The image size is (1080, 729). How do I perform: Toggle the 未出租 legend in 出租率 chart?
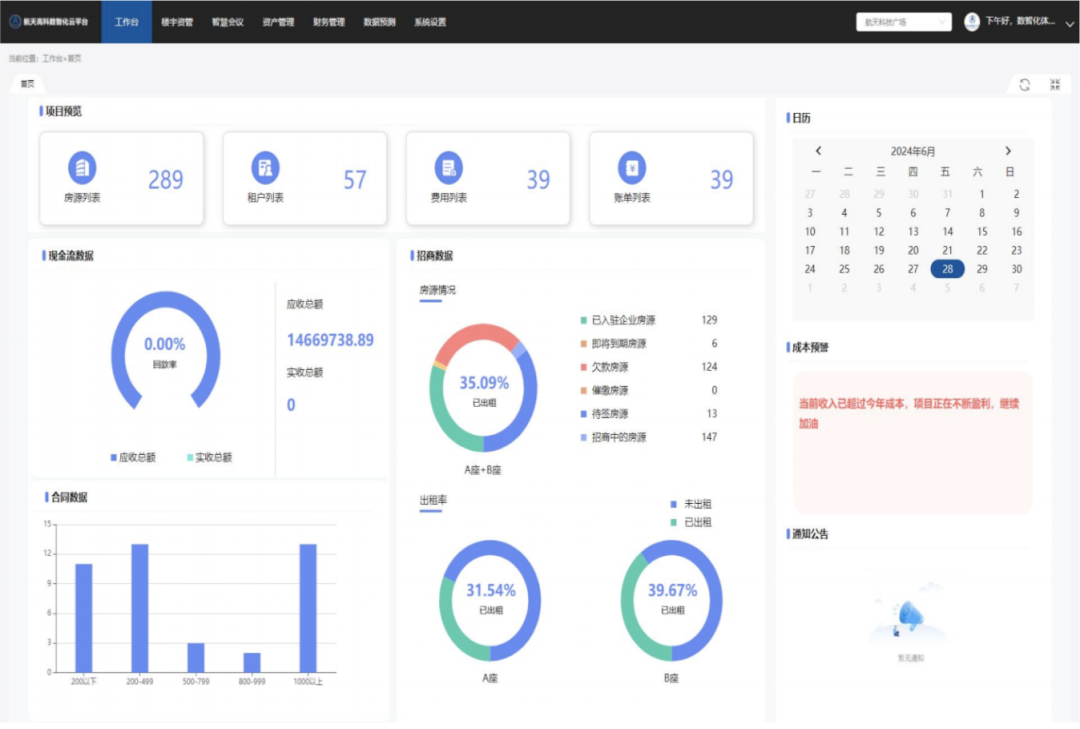691,504
